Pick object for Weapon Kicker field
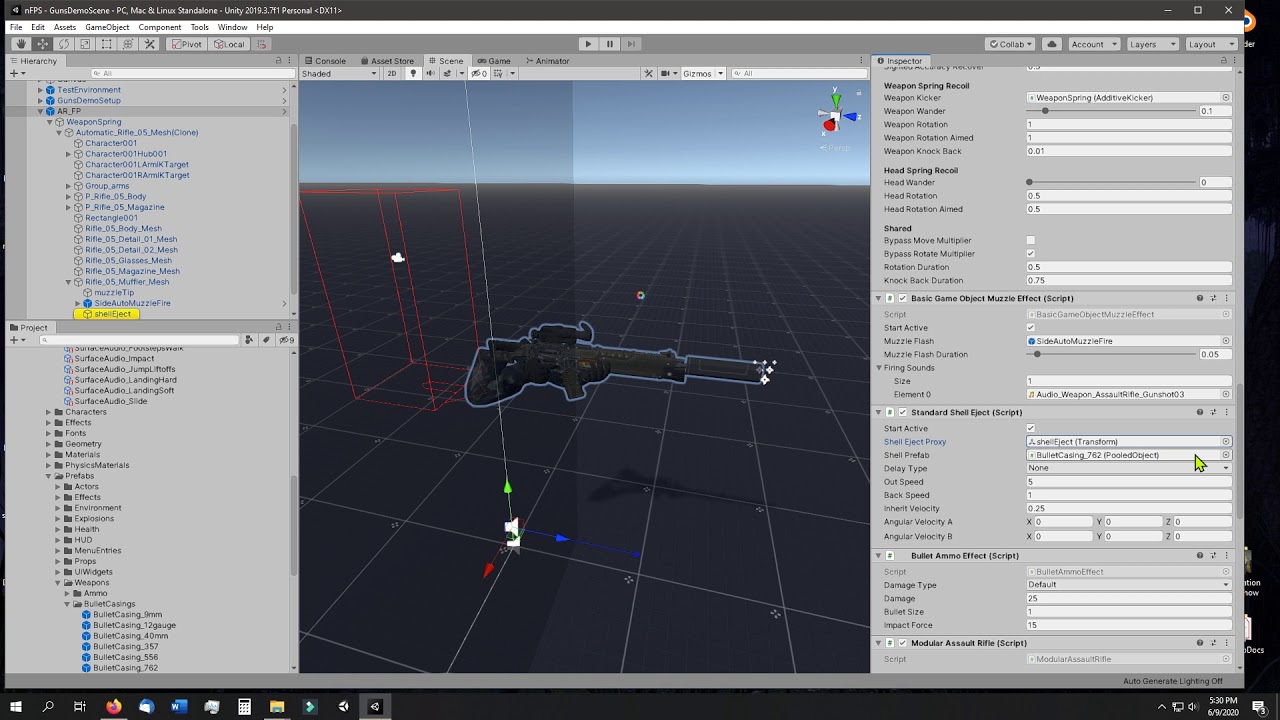The width and height of the screenshot is (1280, 720). tap(1226, 98)
